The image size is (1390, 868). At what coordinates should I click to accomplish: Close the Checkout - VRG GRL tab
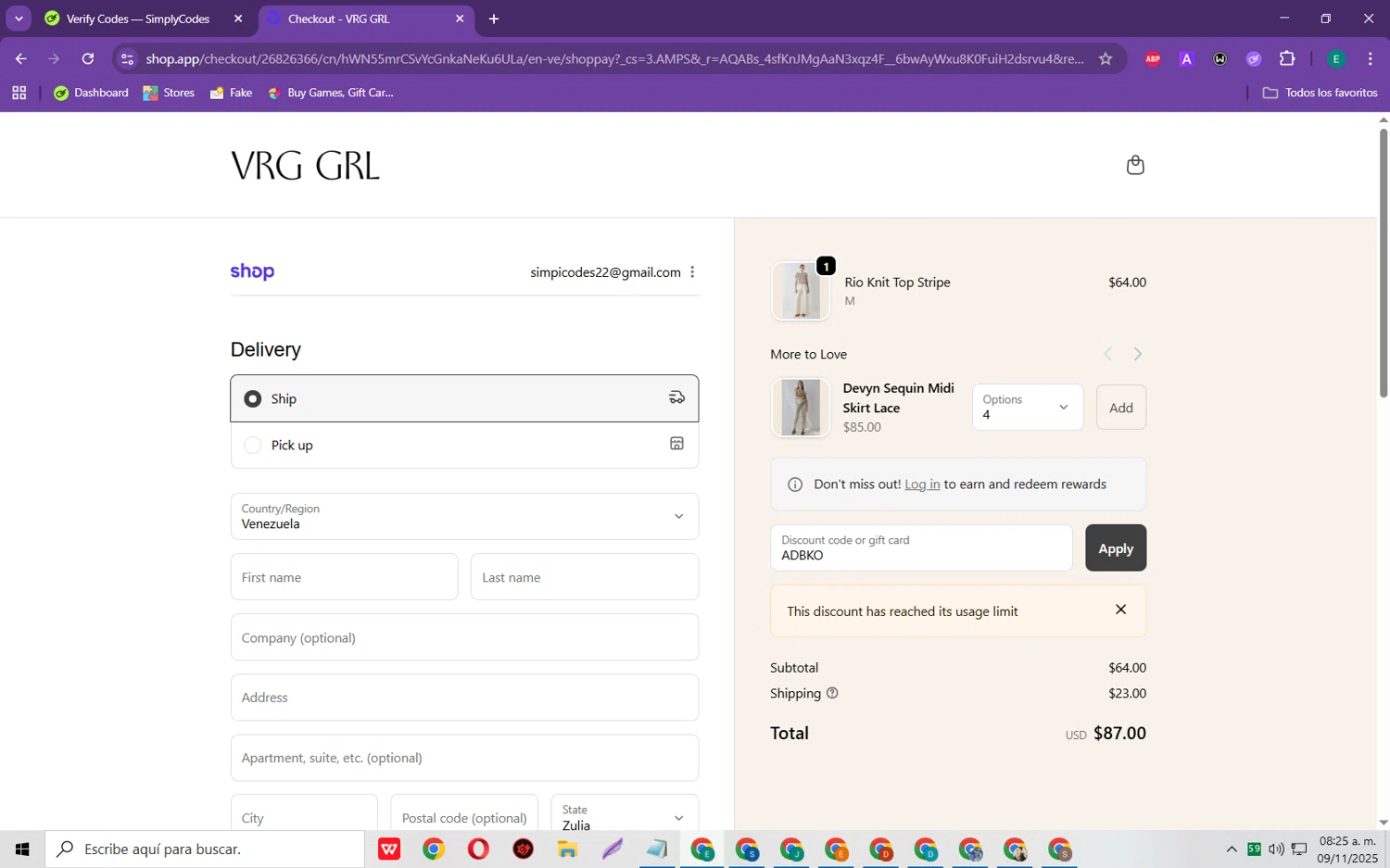pos(460,19)
